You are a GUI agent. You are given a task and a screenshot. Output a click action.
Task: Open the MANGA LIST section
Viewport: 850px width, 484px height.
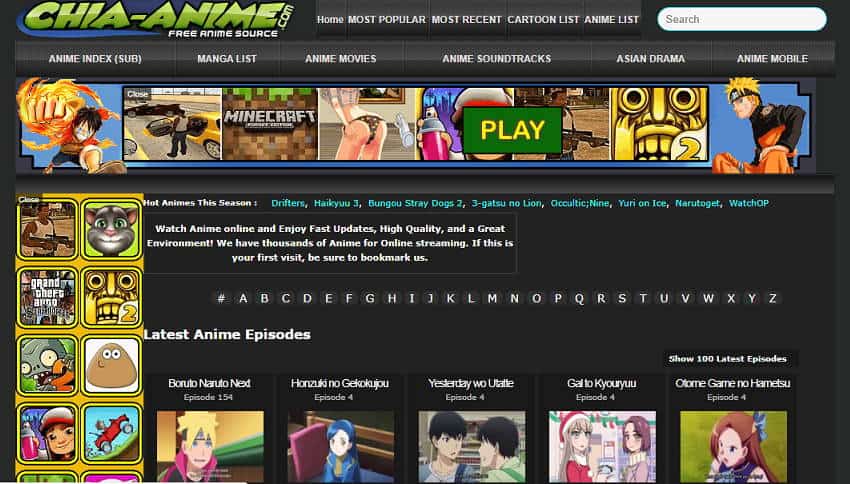tap(227, 59)
